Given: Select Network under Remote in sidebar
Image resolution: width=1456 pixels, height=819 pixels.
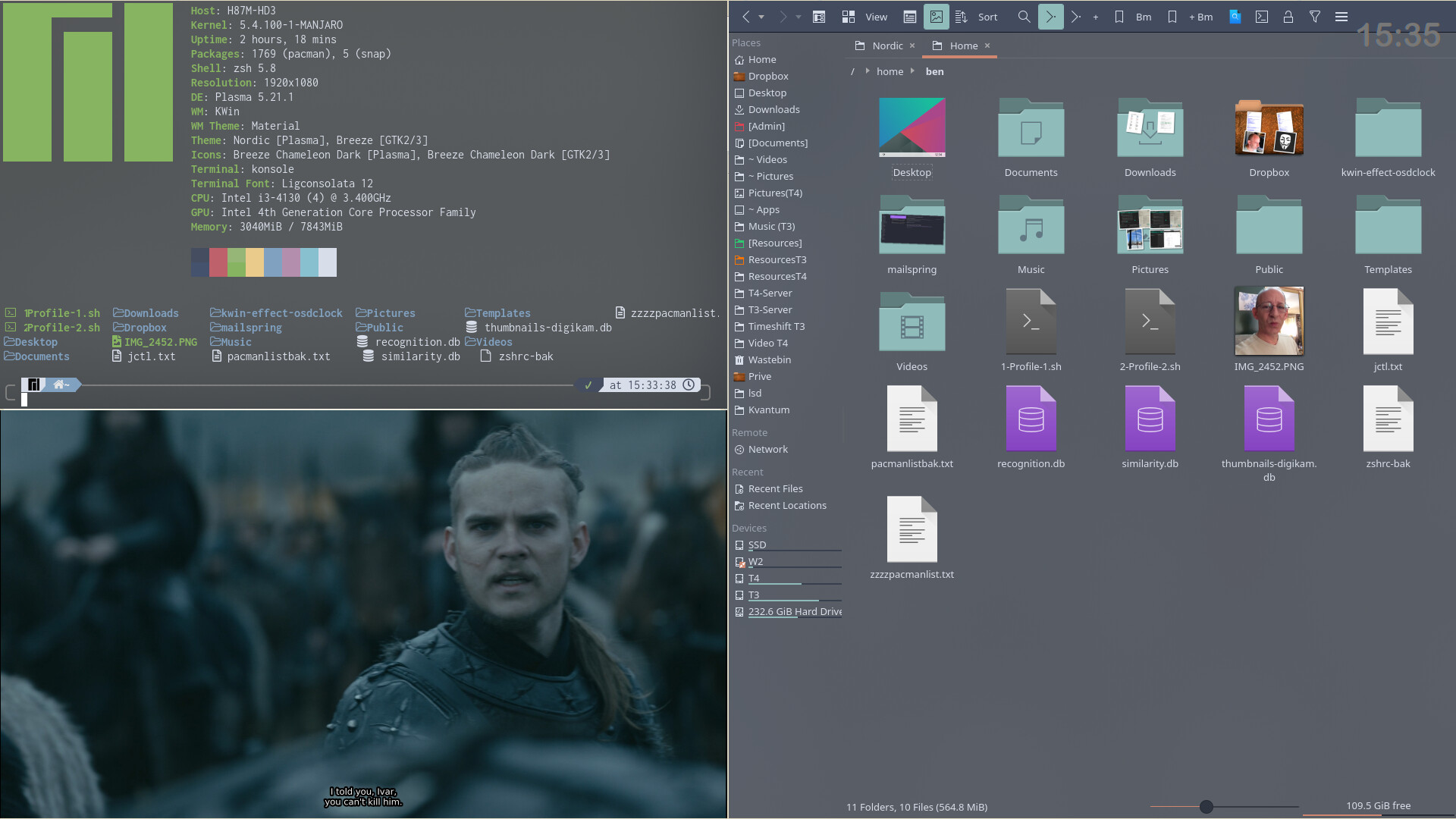Looking at the screenshot, I should click(x=788, y=449).
